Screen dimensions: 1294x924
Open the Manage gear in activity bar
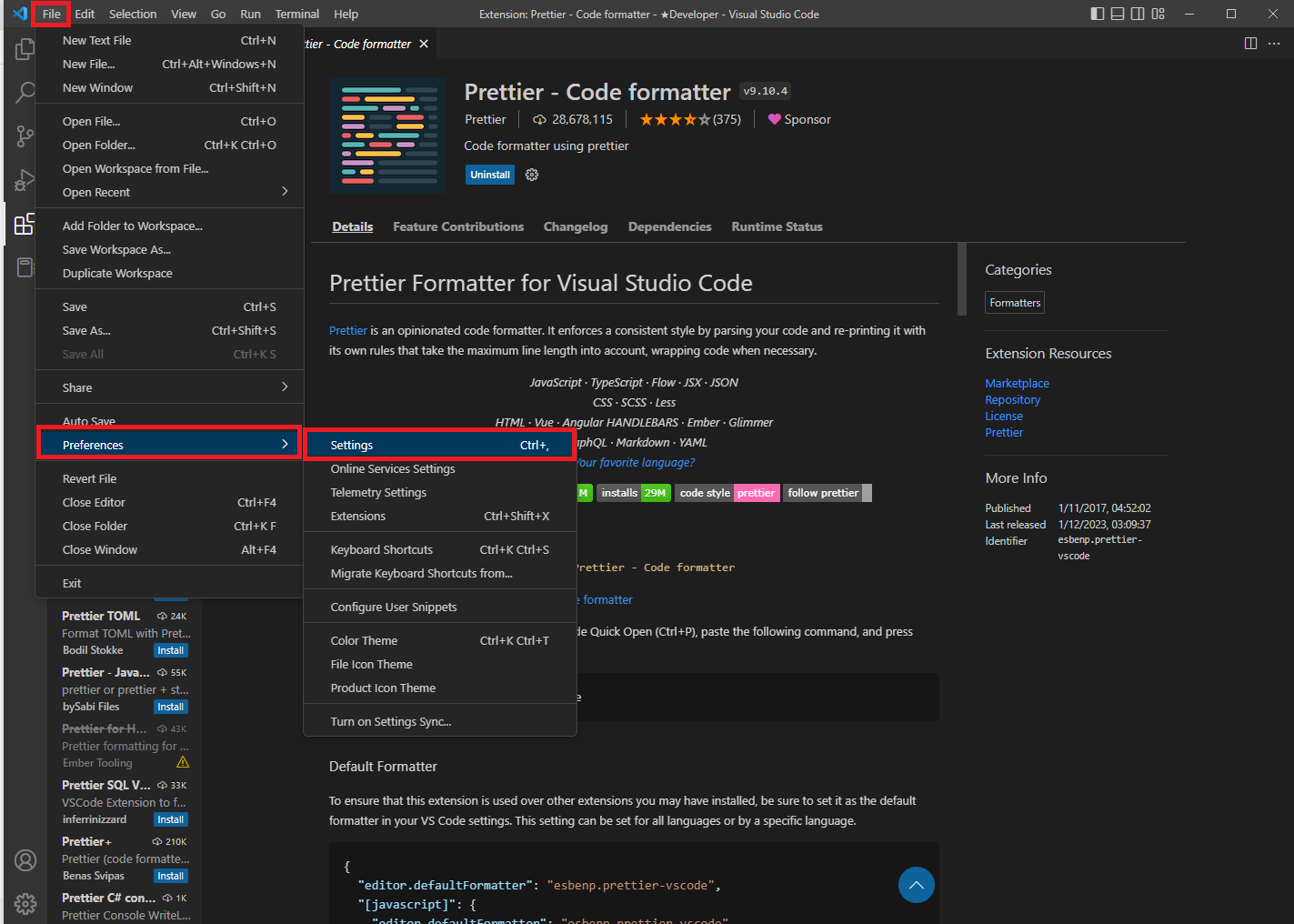25,903
